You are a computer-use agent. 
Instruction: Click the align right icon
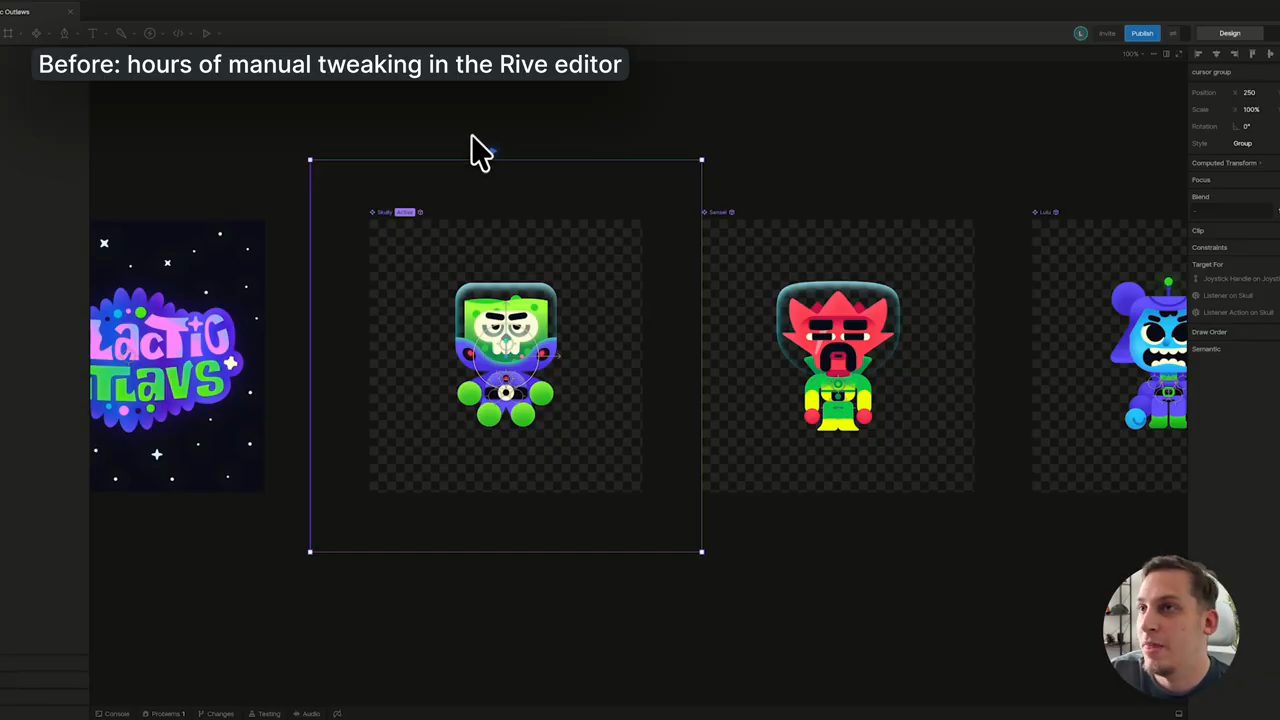tap(1234, 54)
